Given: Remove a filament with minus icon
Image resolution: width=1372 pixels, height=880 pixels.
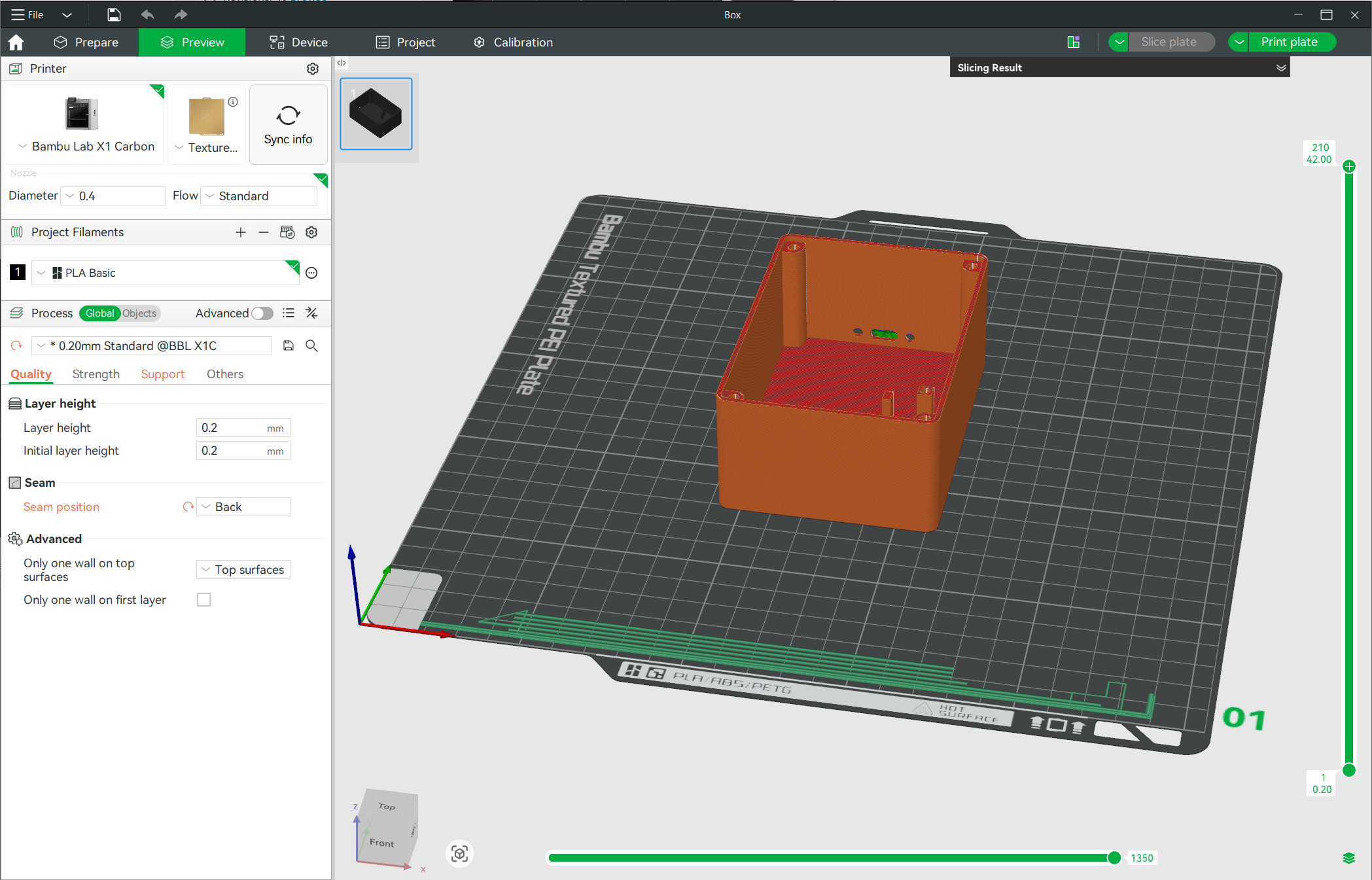Looking at the screenshot, I should 263,232.
